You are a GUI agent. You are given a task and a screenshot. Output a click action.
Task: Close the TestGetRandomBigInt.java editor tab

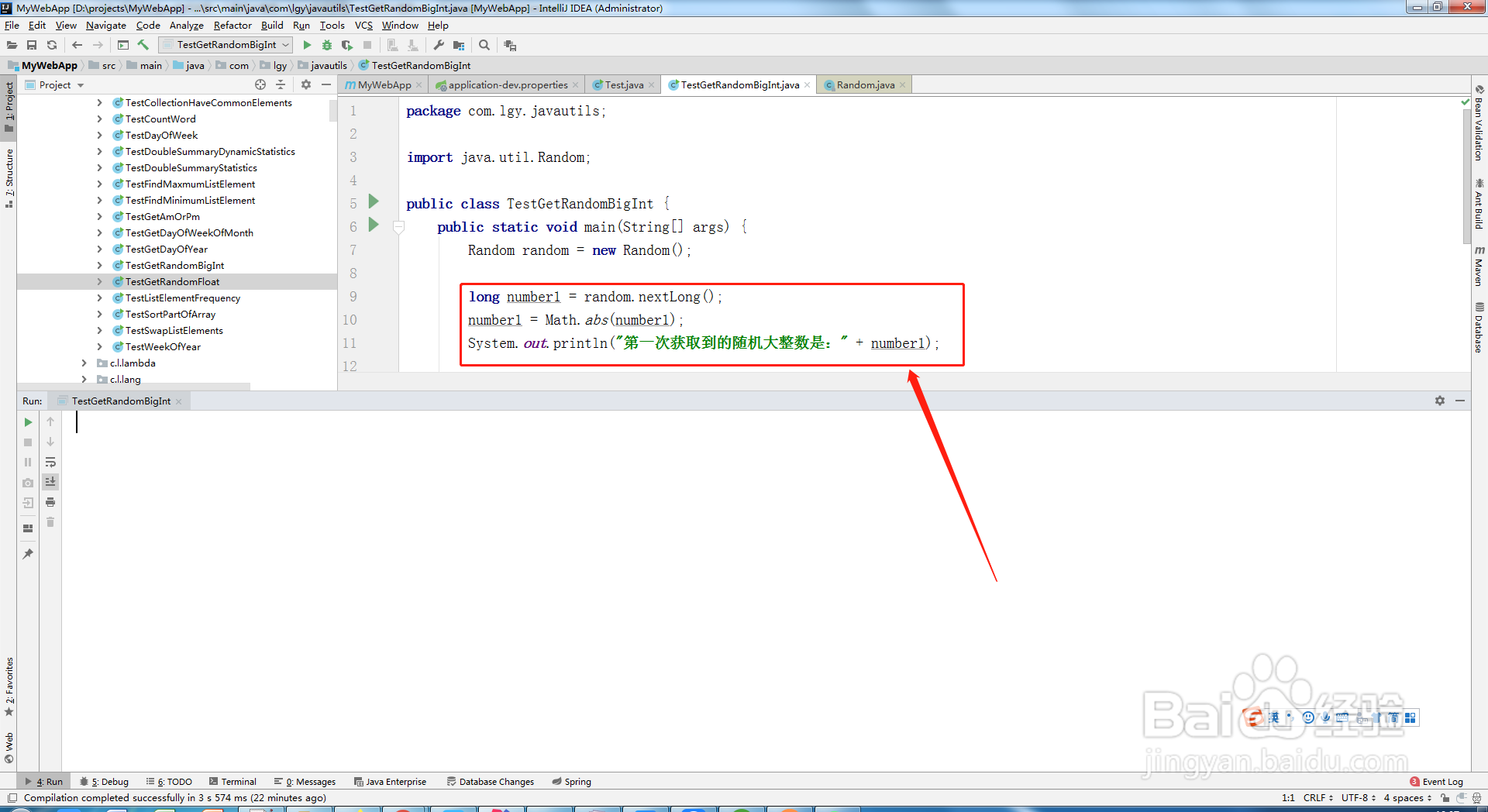(x=807, y=85)
